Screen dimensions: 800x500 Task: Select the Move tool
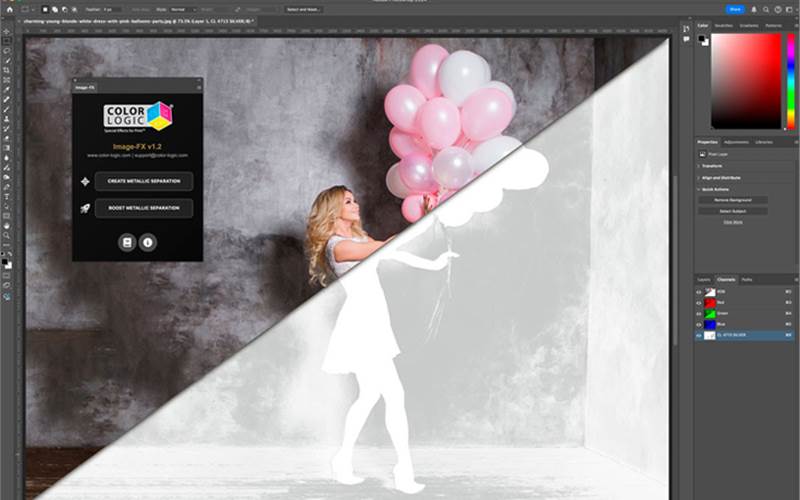[x=7, y=32]
